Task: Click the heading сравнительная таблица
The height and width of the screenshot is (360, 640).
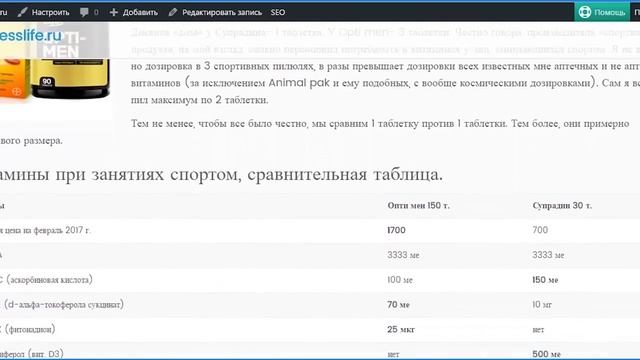Action: [x=345, y=174]
